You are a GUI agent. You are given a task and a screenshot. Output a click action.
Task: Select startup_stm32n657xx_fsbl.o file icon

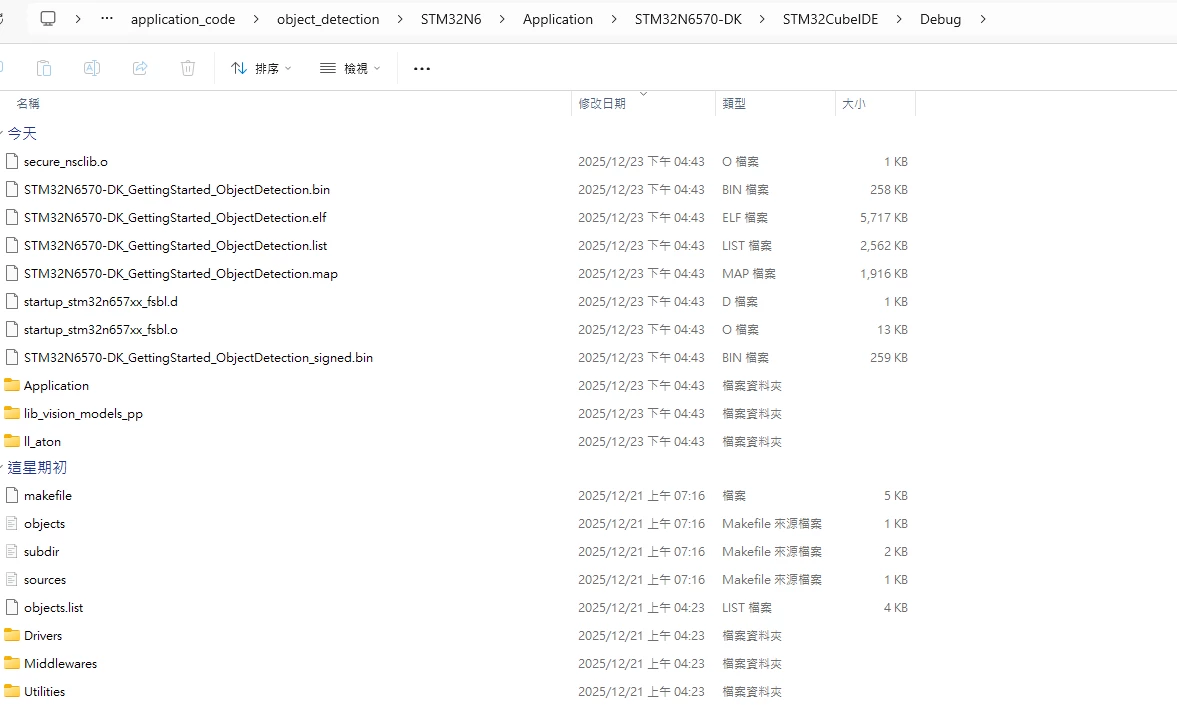[x=11, y=329]
